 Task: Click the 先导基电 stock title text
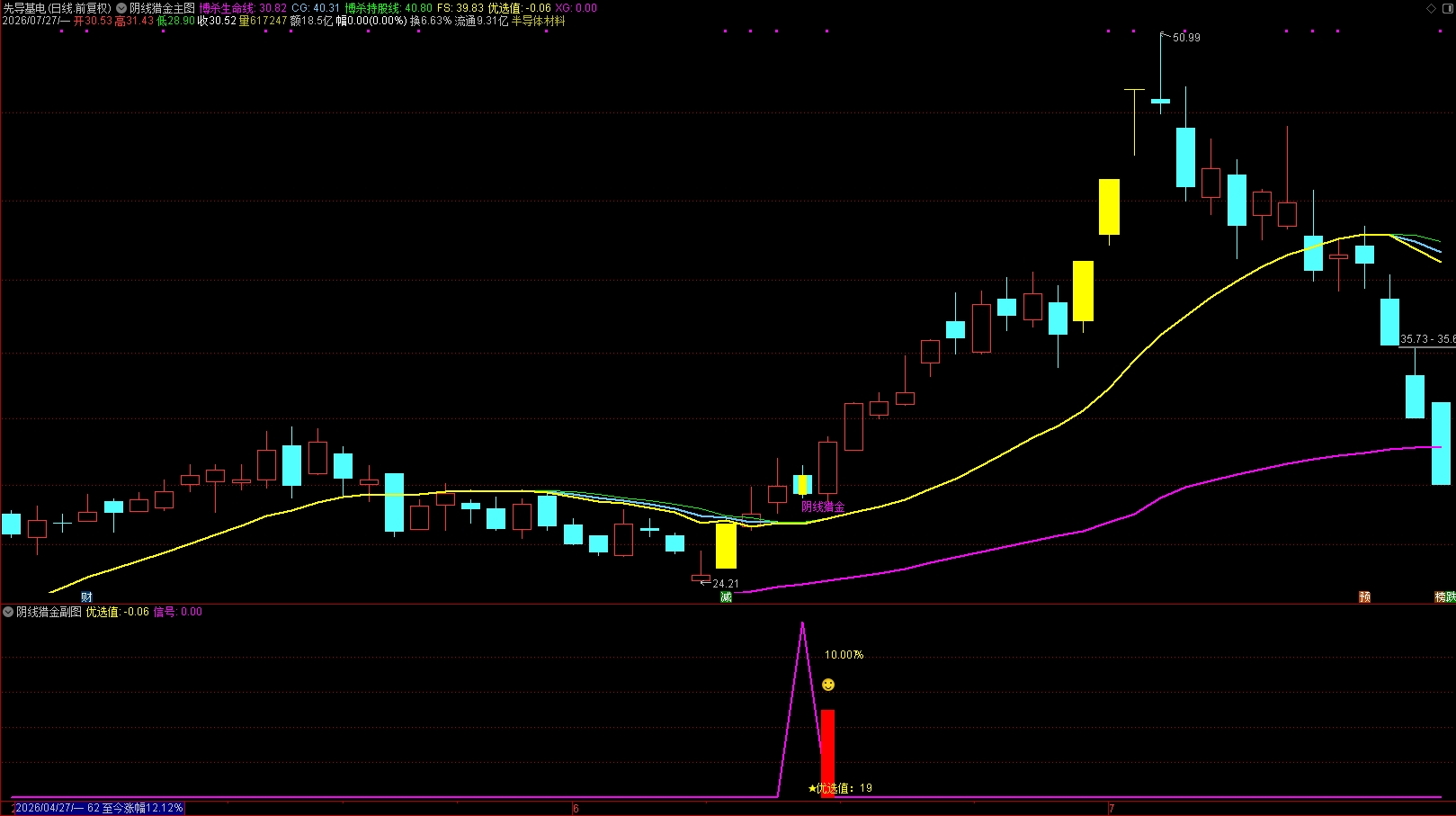(24, 8)
